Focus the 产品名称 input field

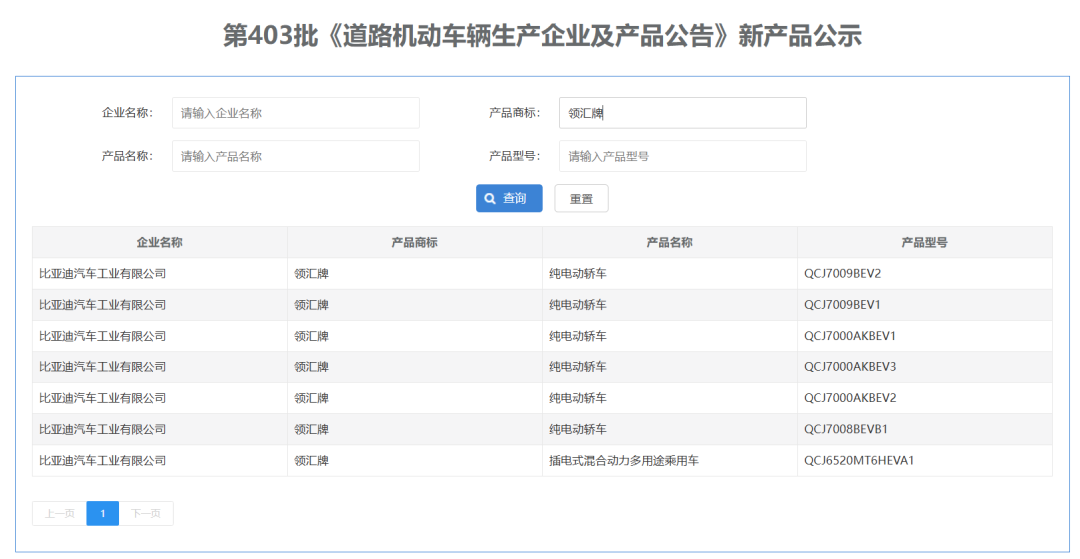coord(295,156)
